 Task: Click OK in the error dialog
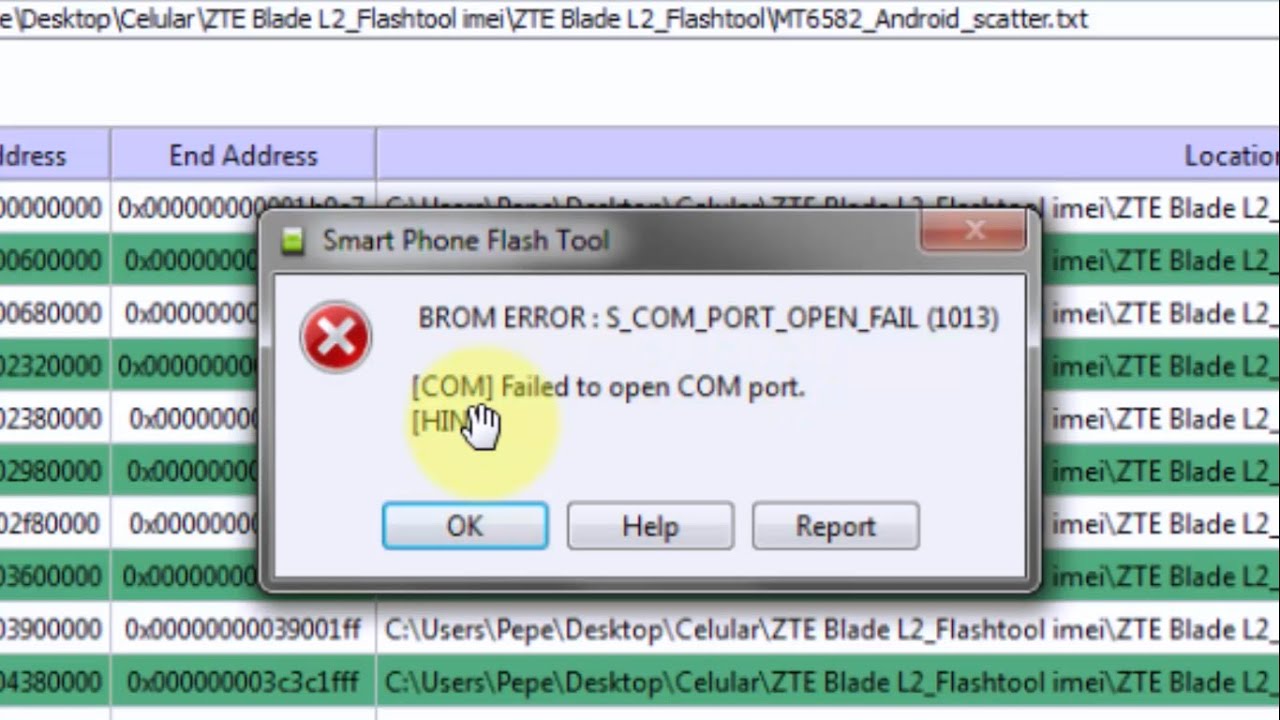coord(465,526)
